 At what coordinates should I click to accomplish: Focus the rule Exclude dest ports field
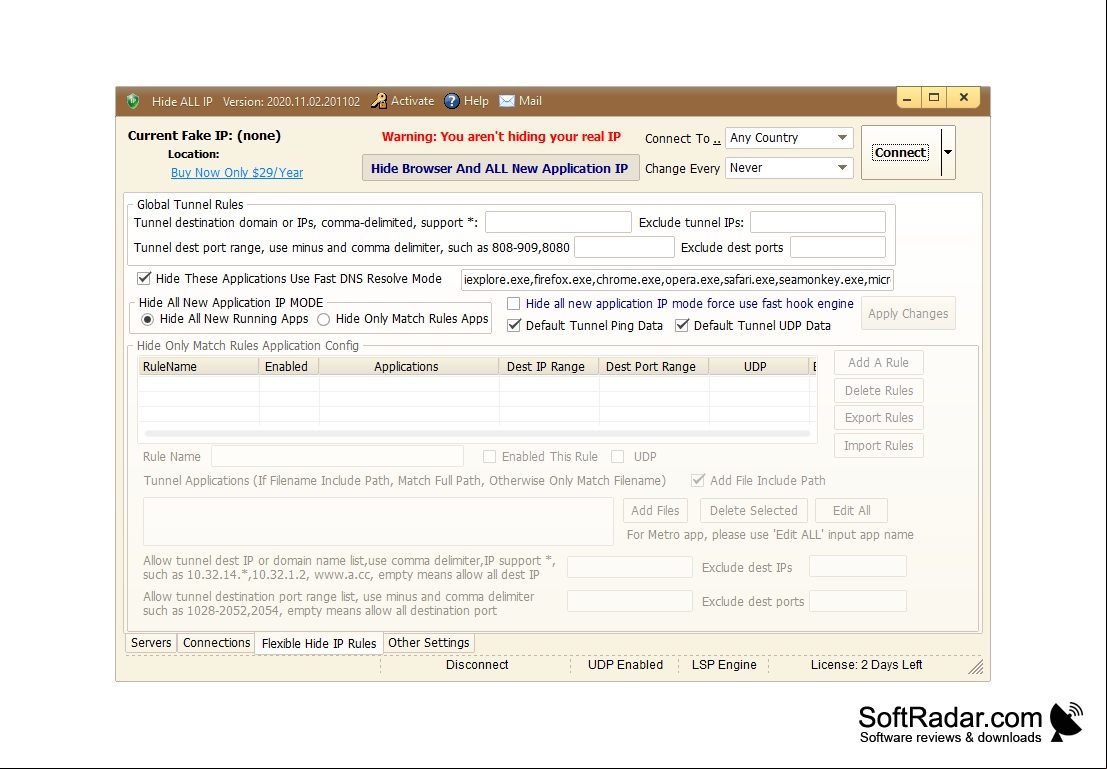(858, 601)
